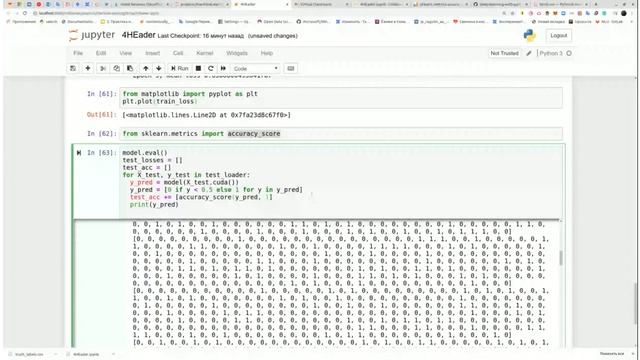
Task: Open the Open Data Sci bookmark
Action: point(273,21)
